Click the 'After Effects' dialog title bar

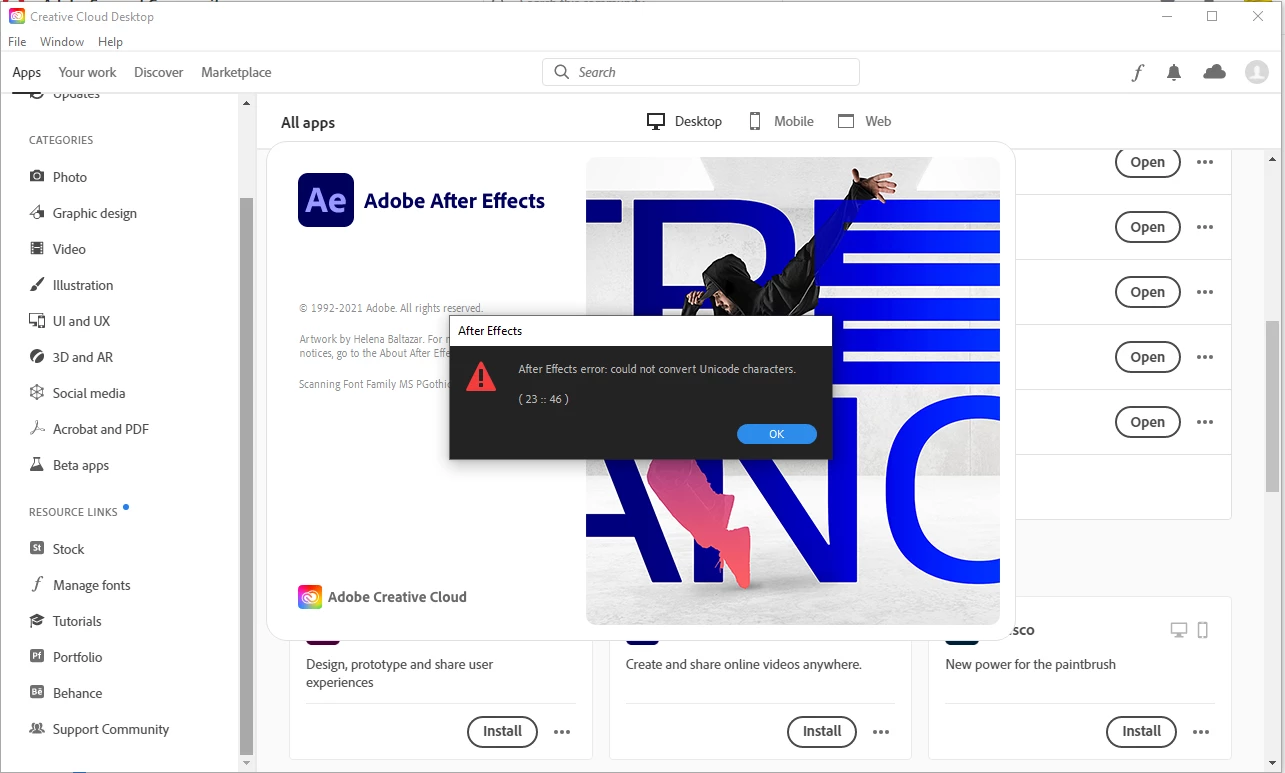[641, 331]
